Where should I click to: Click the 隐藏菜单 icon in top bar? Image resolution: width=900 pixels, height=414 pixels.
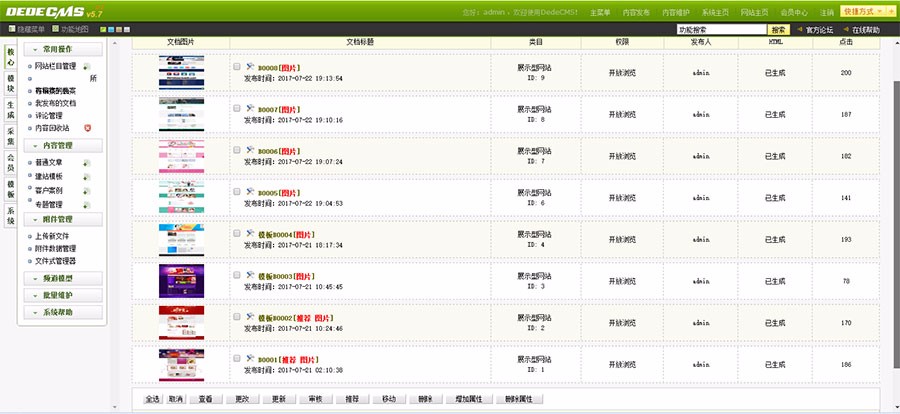coord(10,30)
